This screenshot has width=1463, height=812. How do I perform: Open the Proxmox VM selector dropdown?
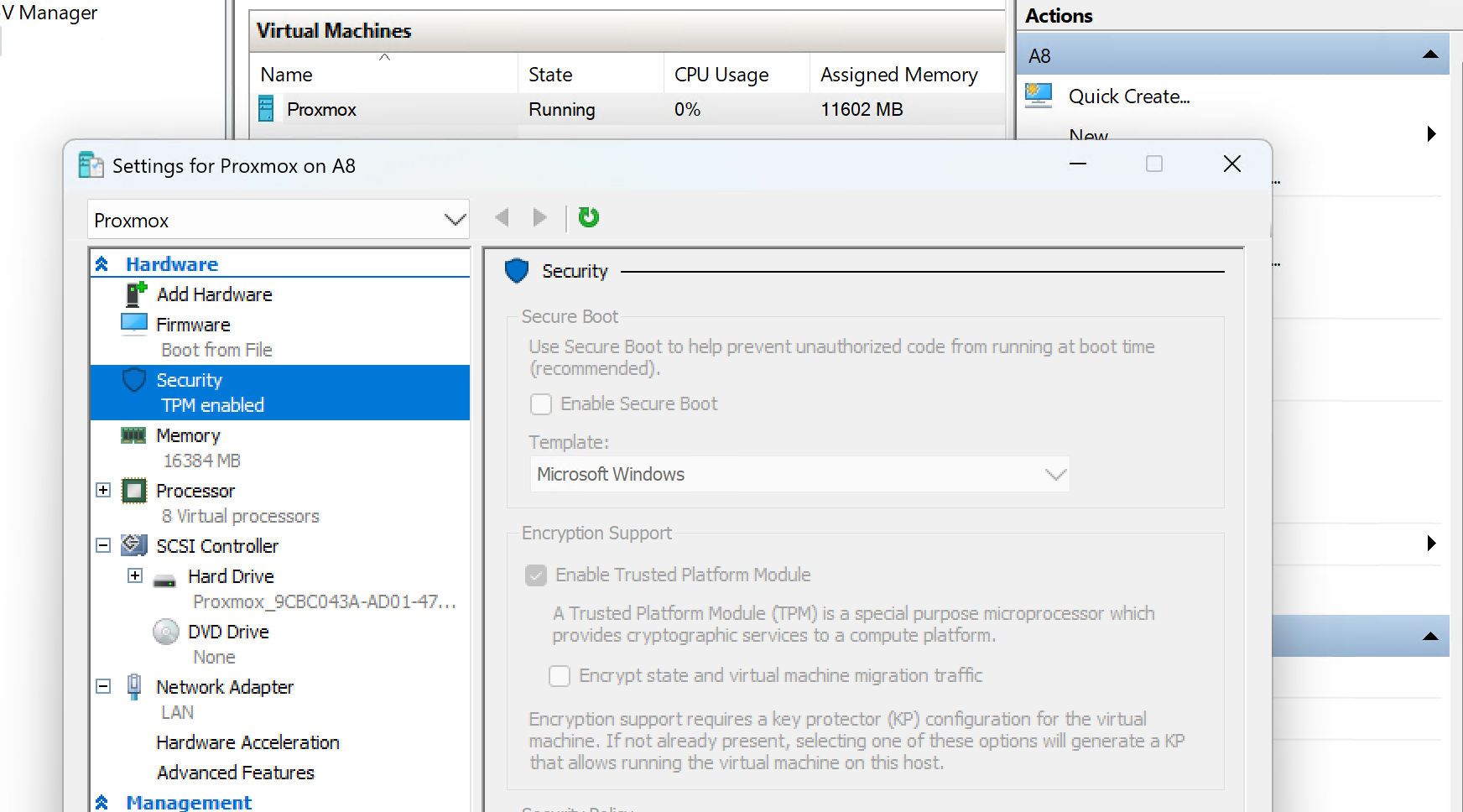point(279,220)
